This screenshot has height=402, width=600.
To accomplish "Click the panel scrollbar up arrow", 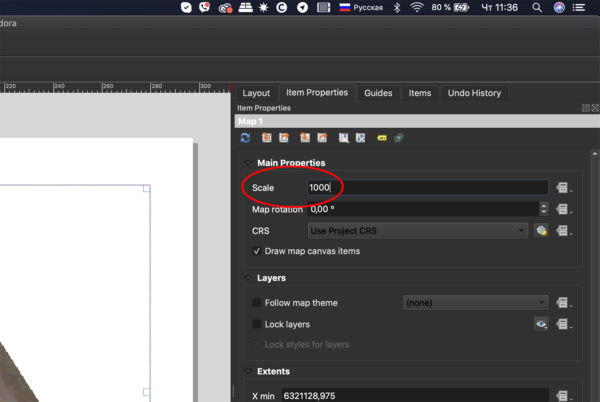I will [x=595, y=154].
